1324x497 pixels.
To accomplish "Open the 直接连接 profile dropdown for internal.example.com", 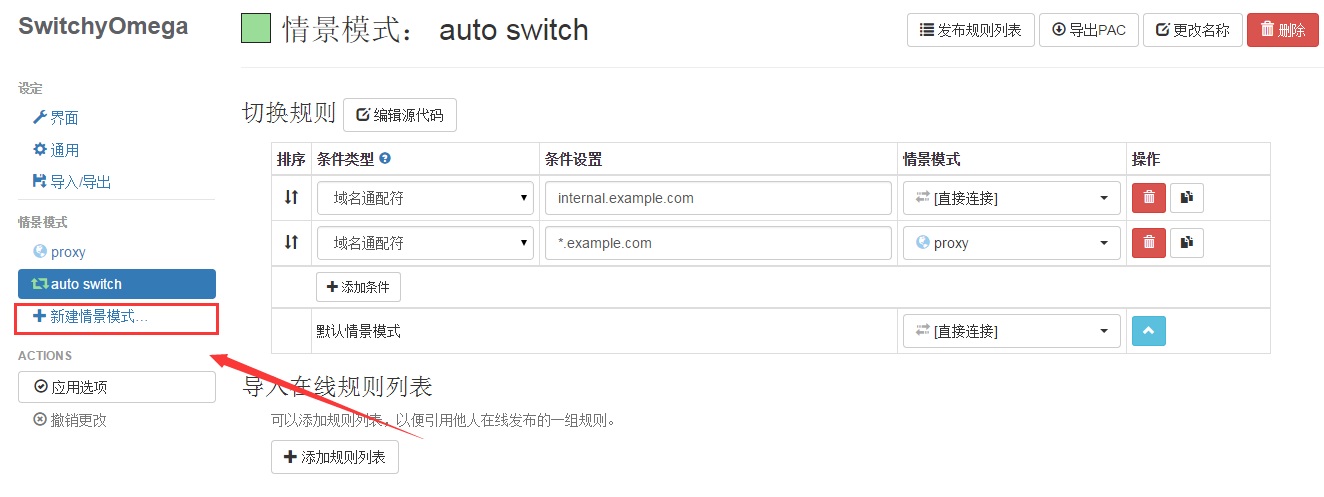I will tap(1011, 198).
